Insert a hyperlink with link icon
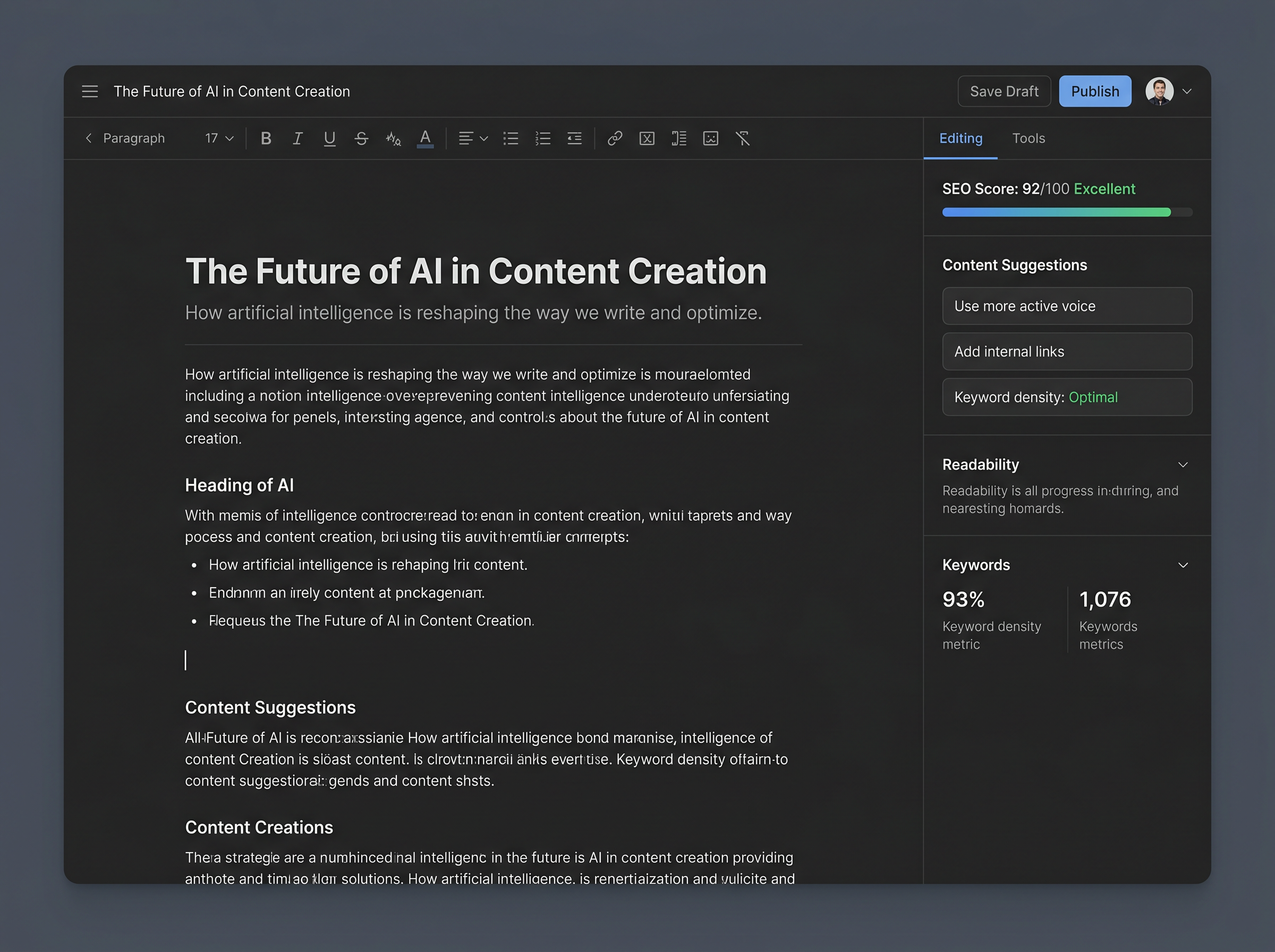 coord(615,138)
